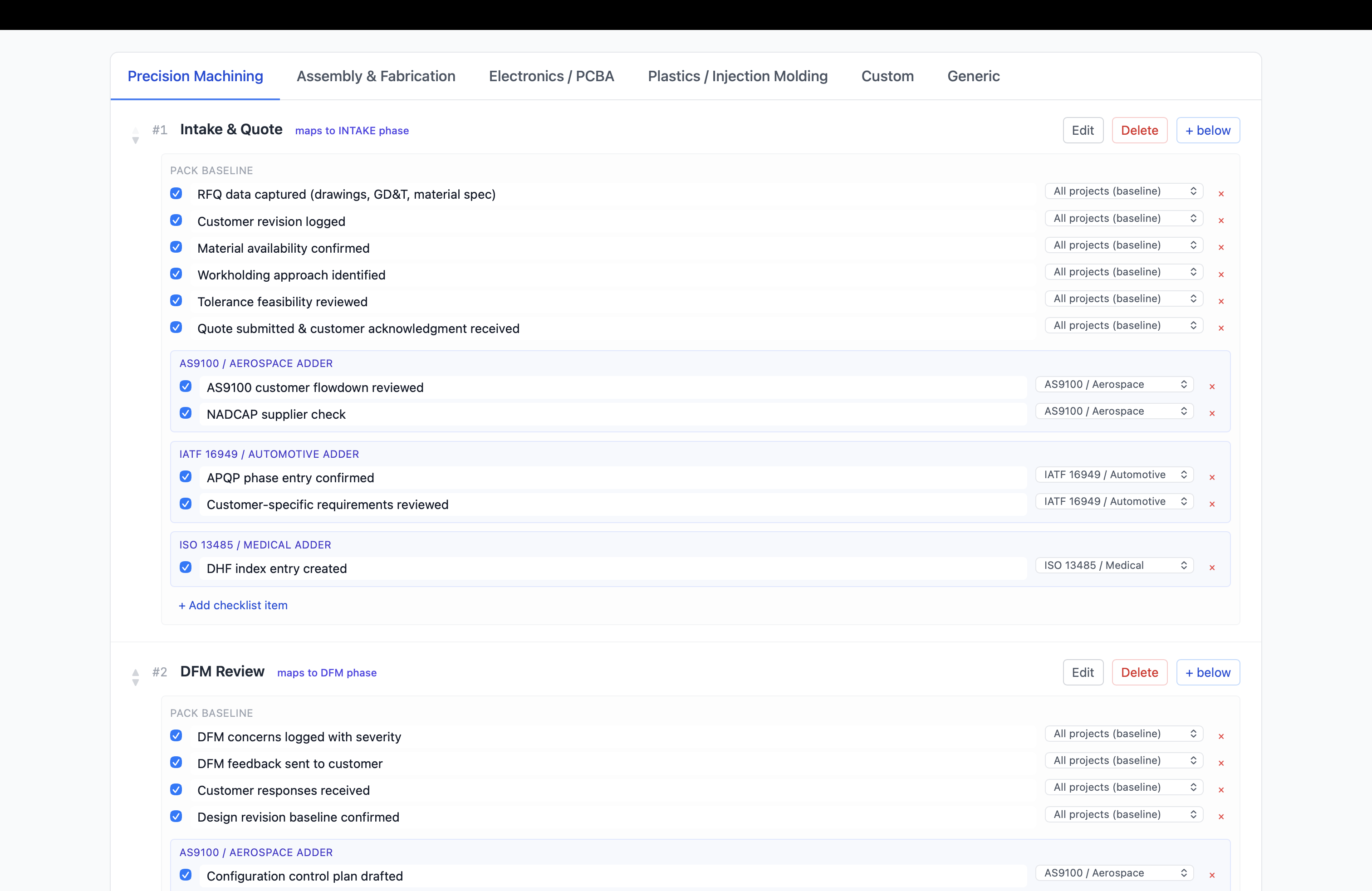
Task: Open the Custom tab
Action: pyautogui.click(x=888, y=76)
